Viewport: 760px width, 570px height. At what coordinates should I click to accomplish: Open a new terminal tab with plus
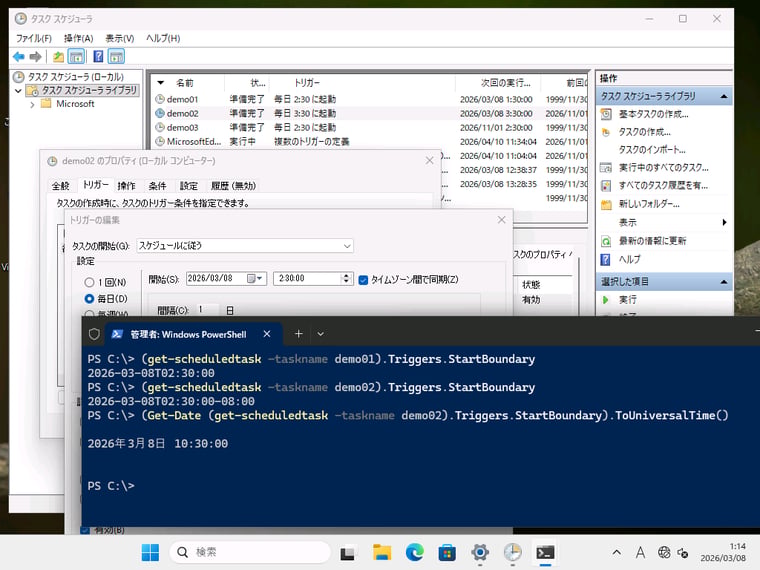(x=299, y=334)
